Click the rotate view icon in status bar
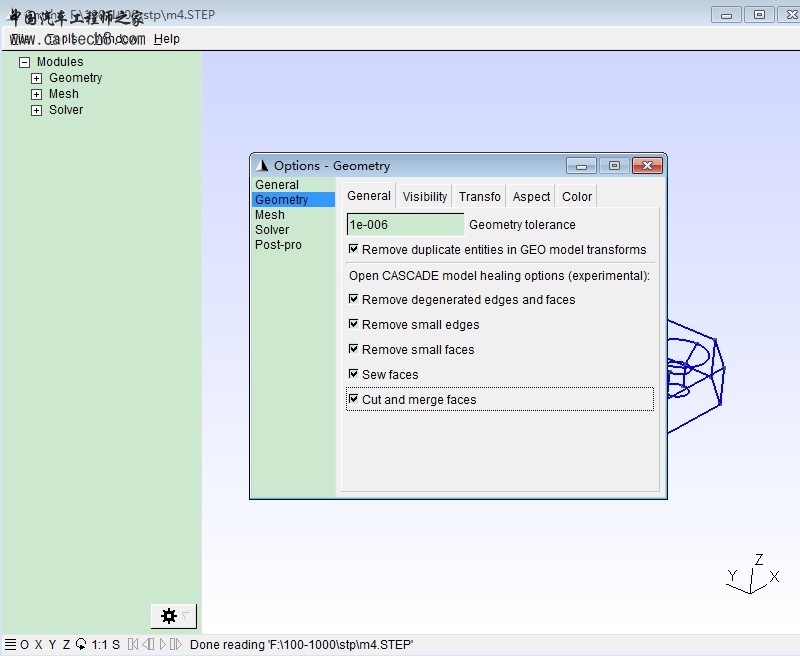The image size is (800, 656). tap(81, 645)
